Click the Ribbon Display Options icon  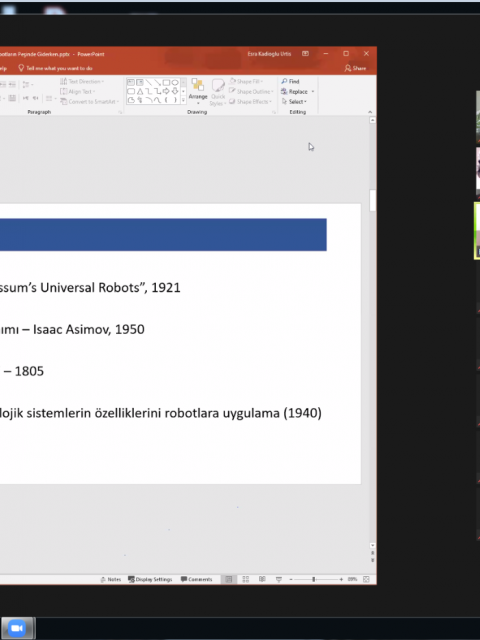click(305, 53)
